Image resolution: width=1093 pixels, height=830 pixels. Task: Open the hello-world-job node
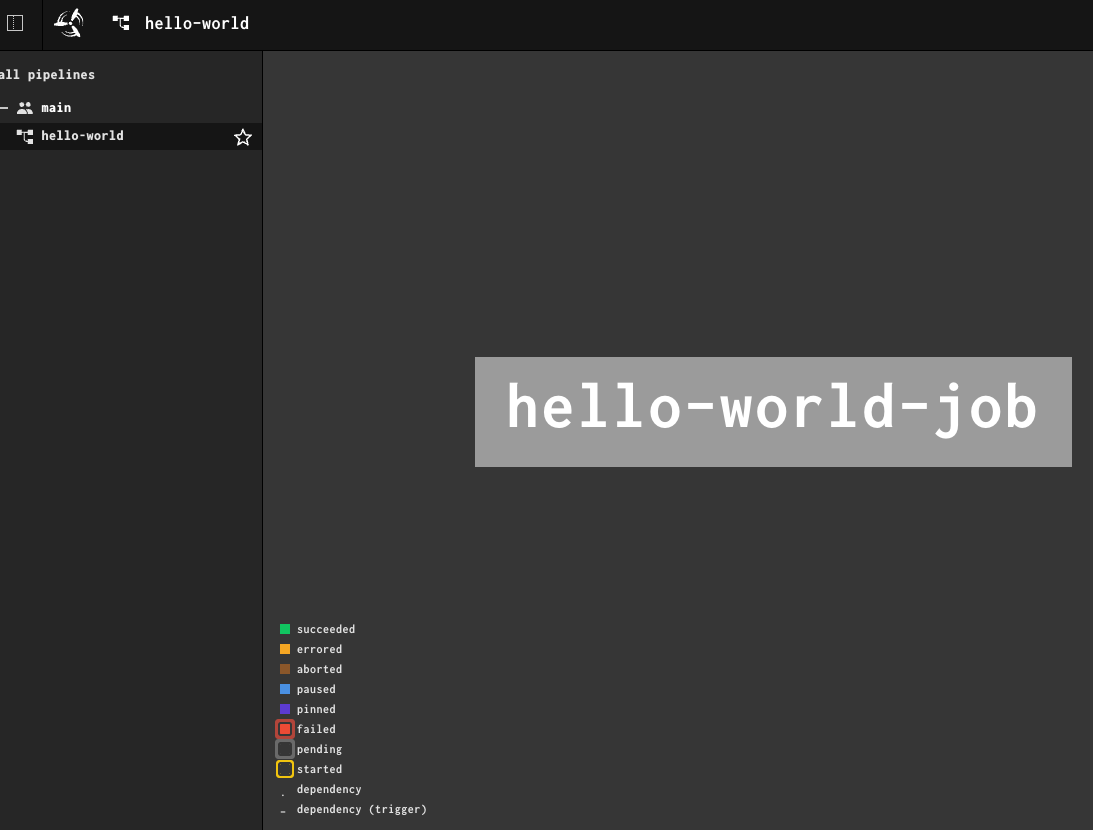coord(772,411)
